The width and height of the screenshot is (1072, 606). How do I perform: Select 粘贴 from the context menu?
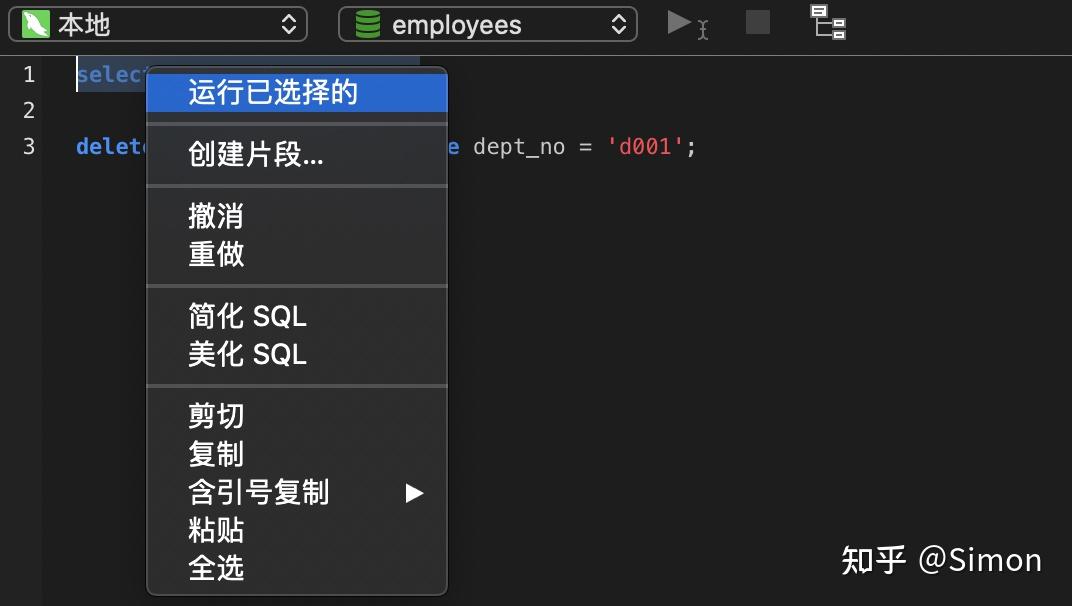pos(216,530)
